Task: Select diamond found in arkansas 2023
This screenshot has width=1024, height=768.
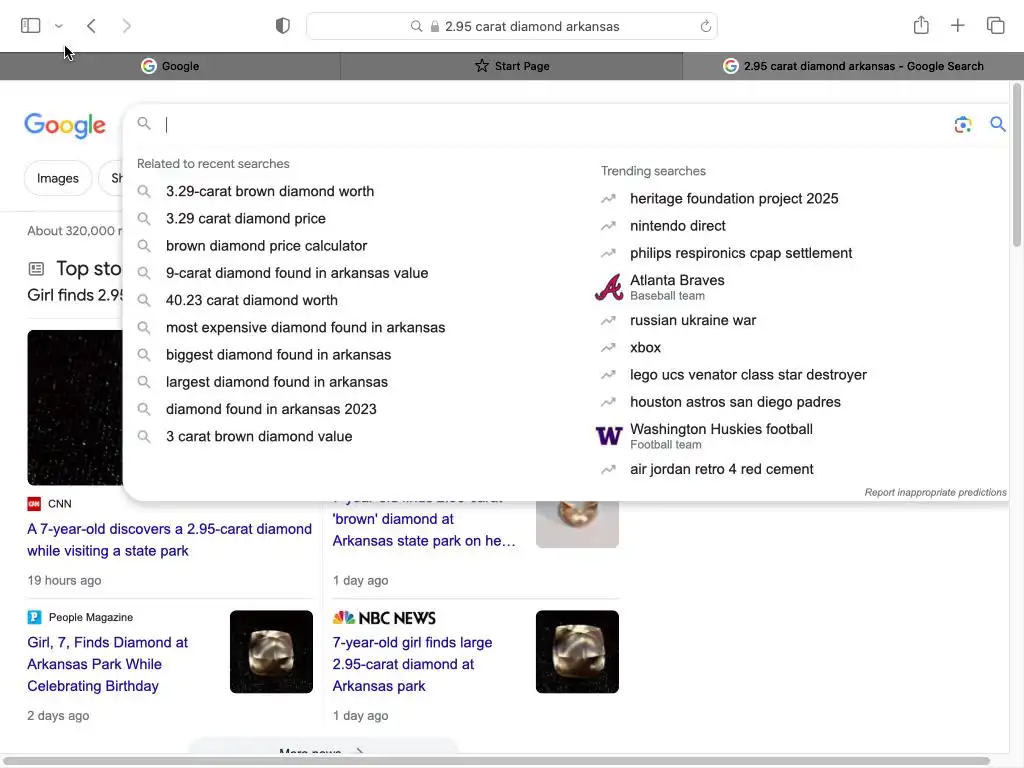Action: pos(271,409)
